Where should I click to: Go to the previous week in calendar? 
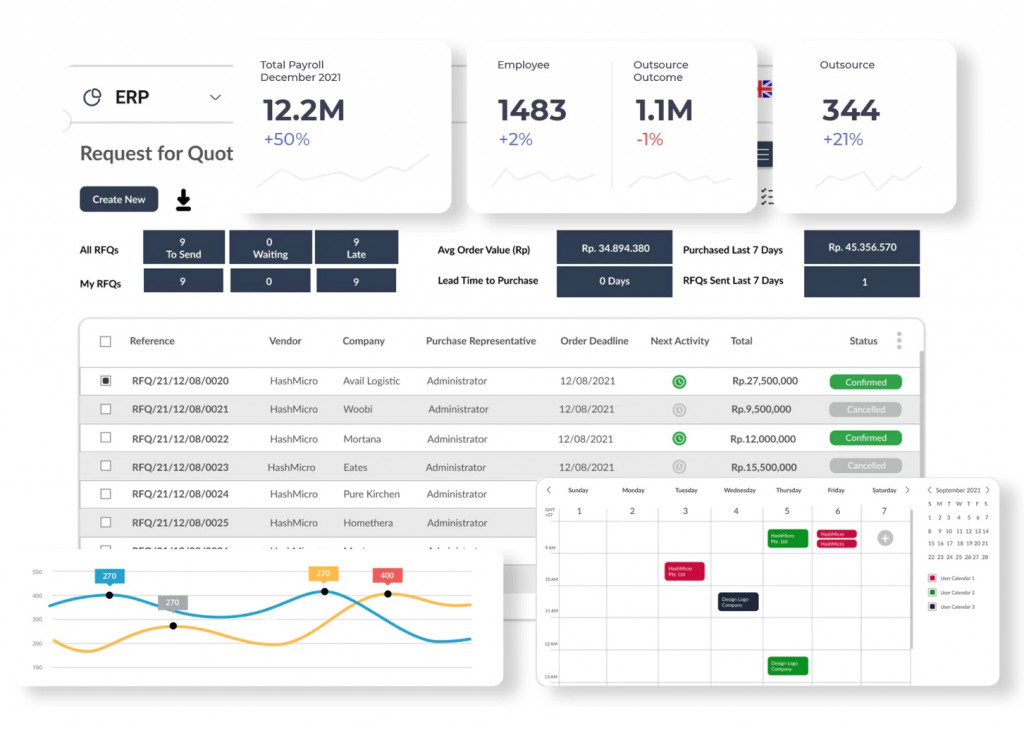click(549, 490)
